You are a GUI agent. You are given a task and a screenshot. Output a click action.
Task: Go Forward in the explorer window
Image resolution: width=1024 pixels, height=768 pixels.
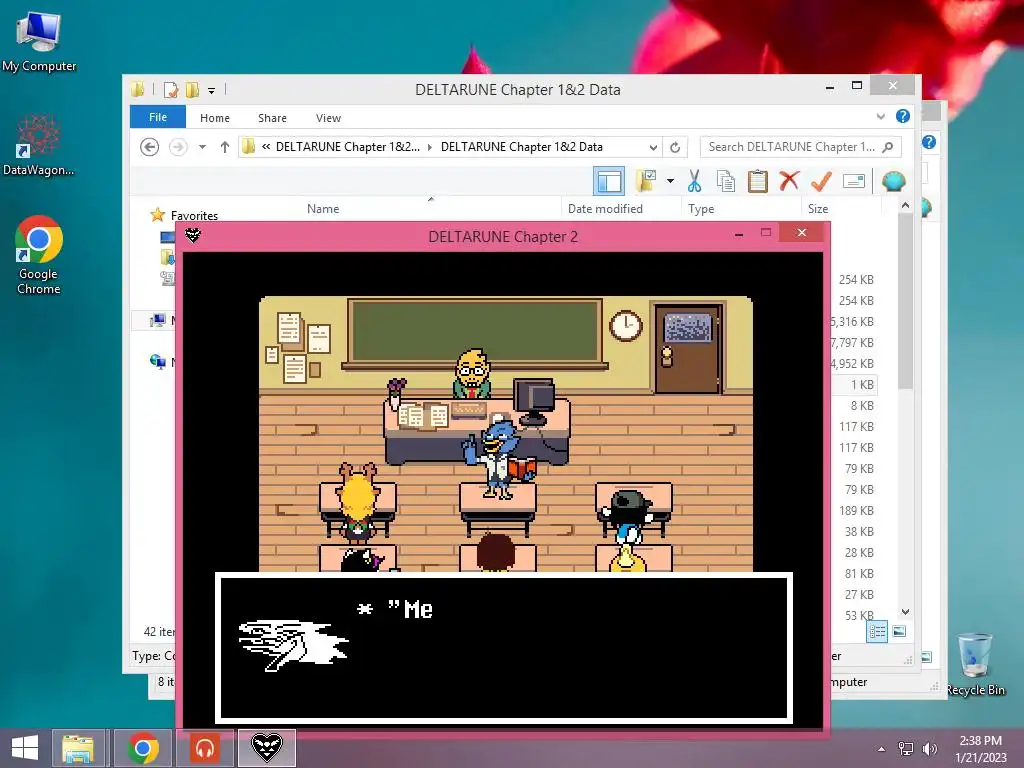178,147
